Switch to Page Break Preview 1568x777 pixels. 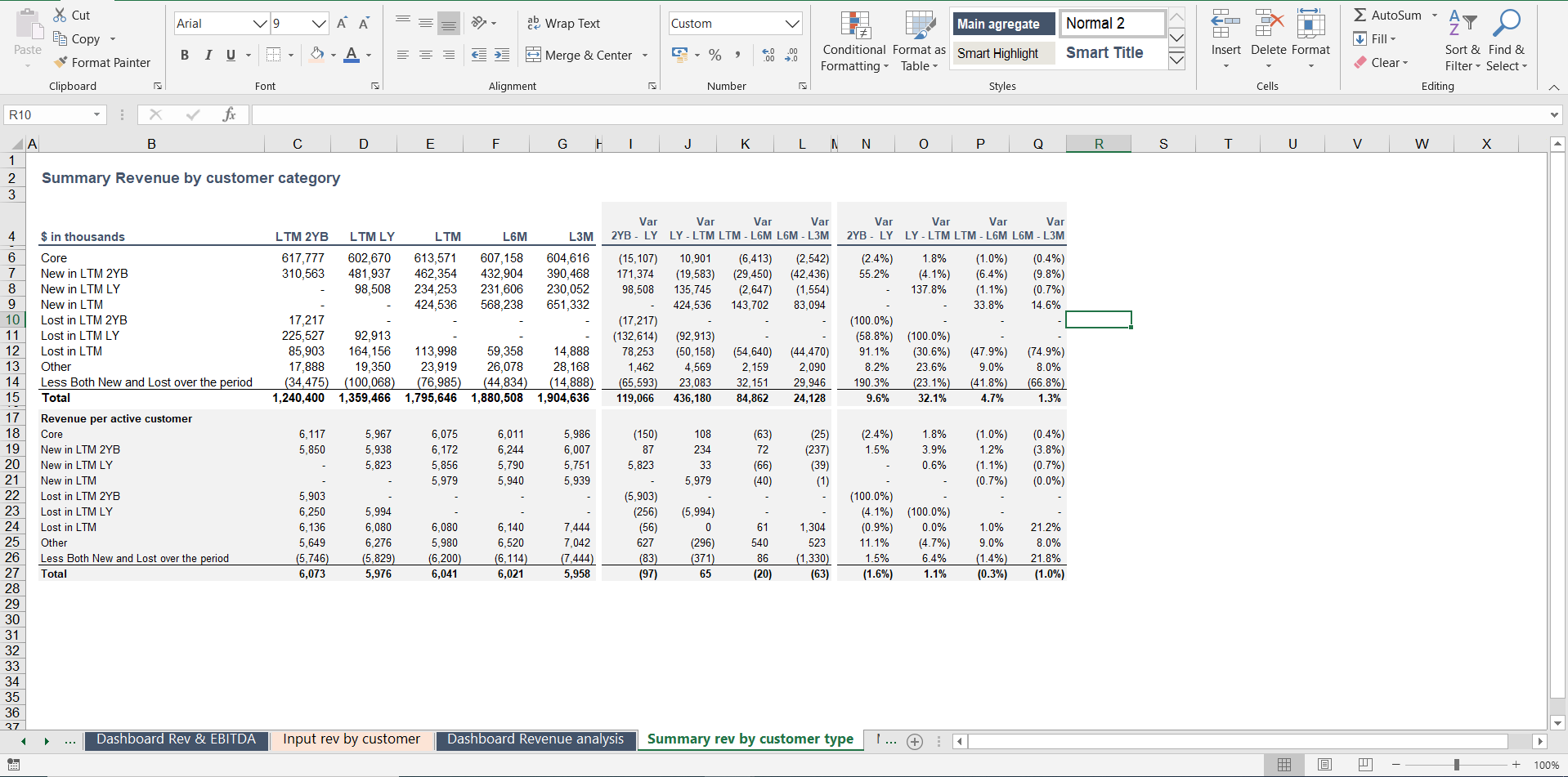(1364, 765)
